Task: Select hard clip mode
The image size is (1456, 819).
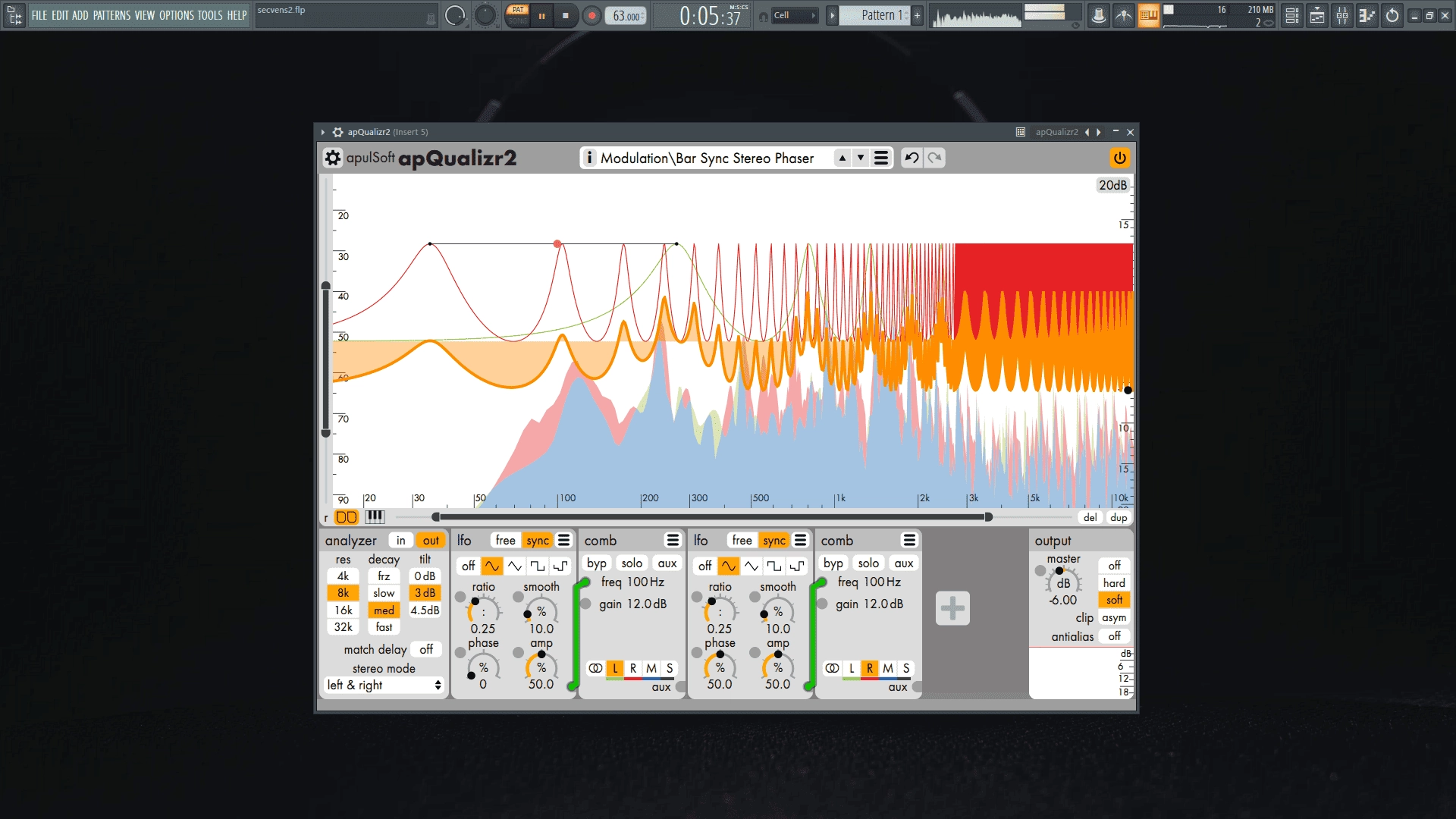Action: pos(1114,582)
